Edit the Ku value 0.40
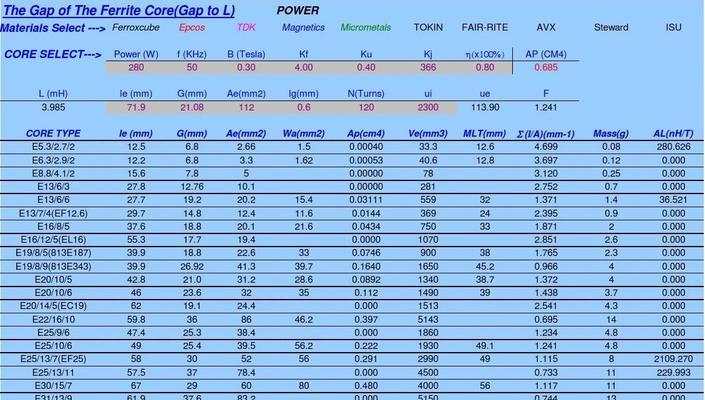 [366, 67]
